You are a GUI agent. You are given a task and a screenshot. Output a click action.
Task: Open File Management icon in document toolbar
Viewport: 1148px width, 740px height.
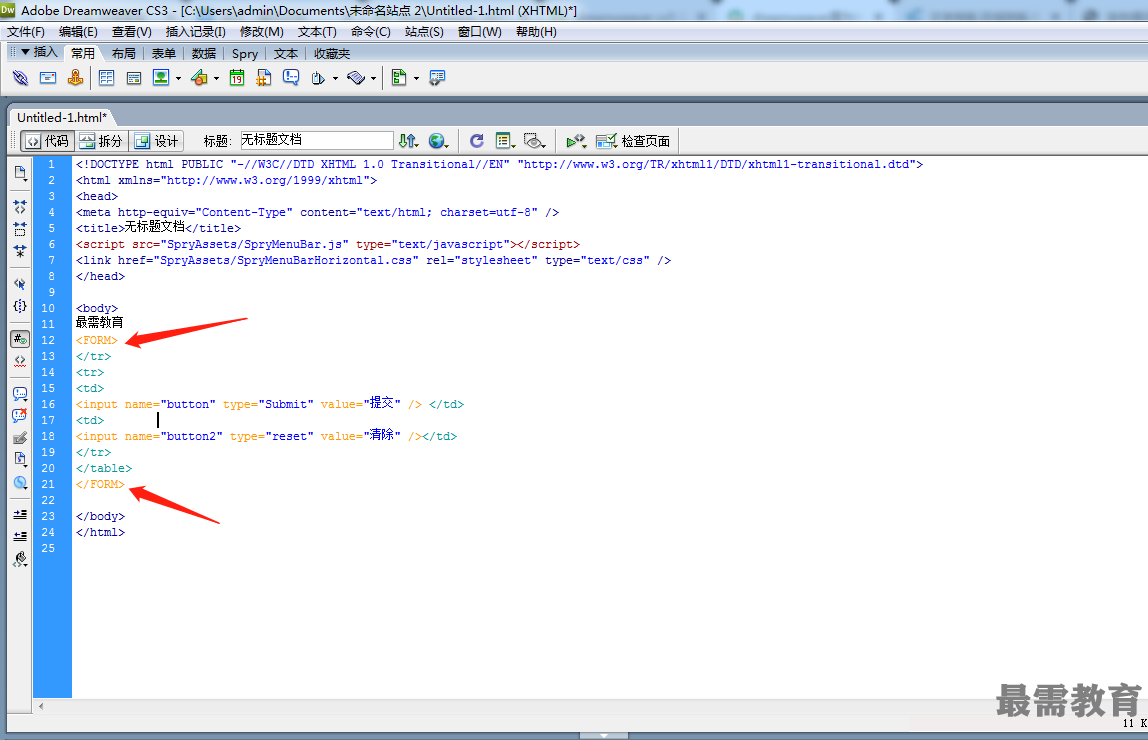(409, 141)
